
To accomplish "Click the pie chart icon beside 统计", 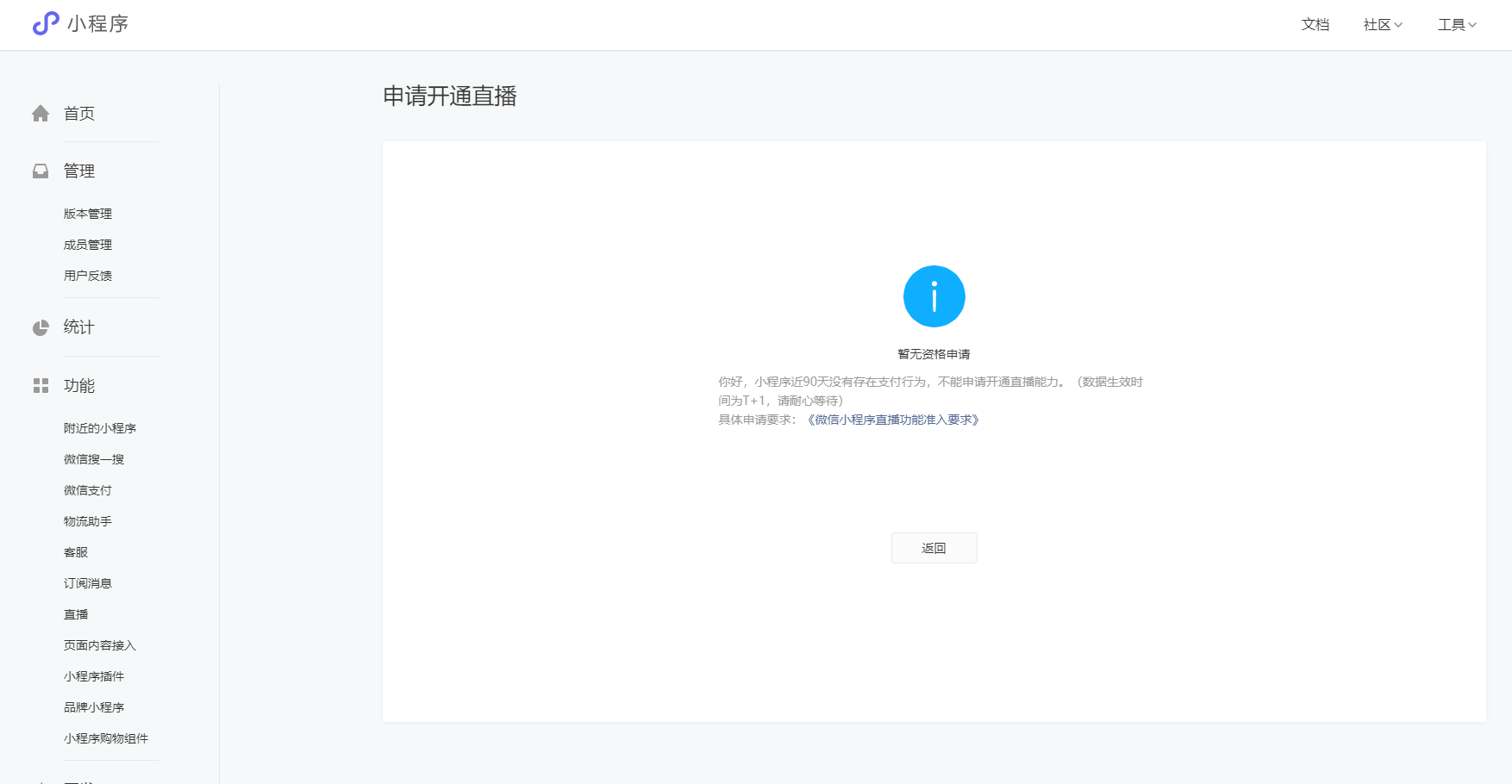I will (41, 327).
